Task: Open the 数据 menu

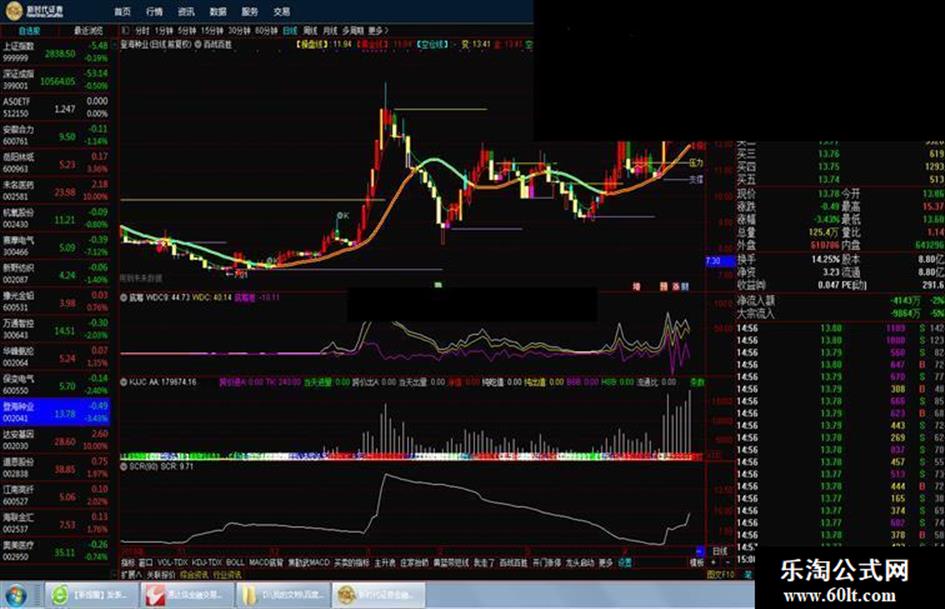Action: pos(218,11)
